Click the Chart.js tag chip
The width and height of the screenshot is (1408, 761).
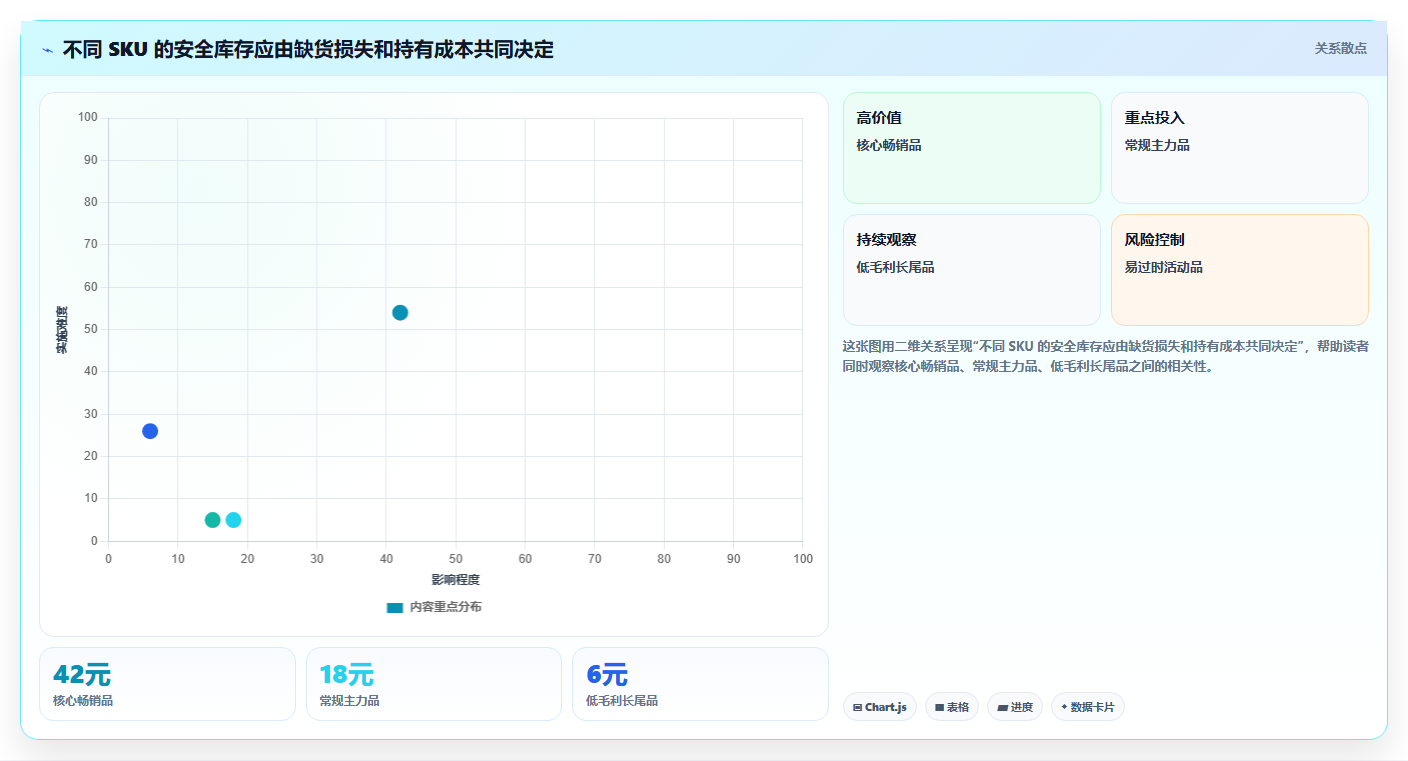[880, 707]
